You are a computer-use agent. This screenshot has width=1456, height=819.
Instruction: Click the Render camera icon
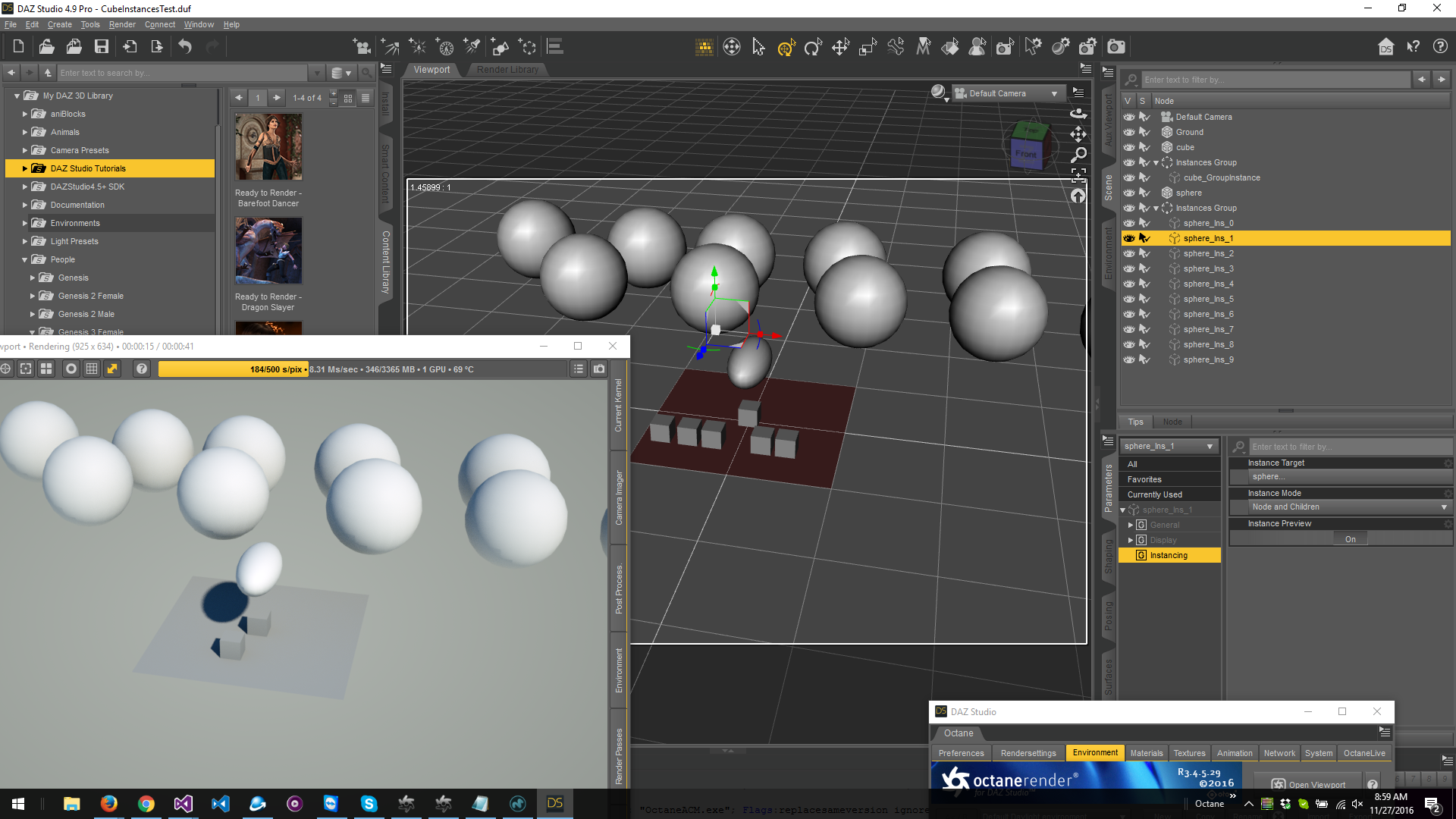point(1116,47)
